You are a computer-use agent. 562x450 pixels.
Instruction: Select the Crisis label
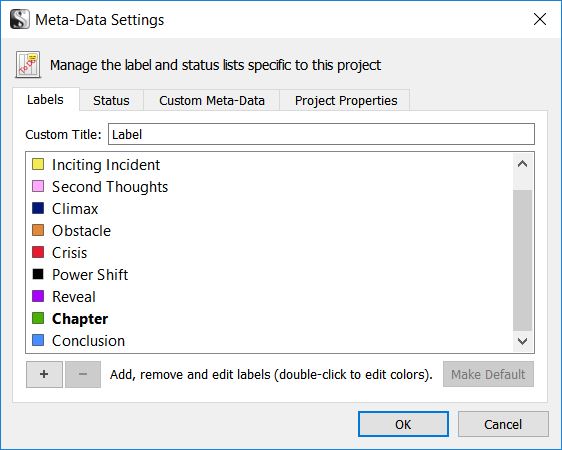pos(70,253)
